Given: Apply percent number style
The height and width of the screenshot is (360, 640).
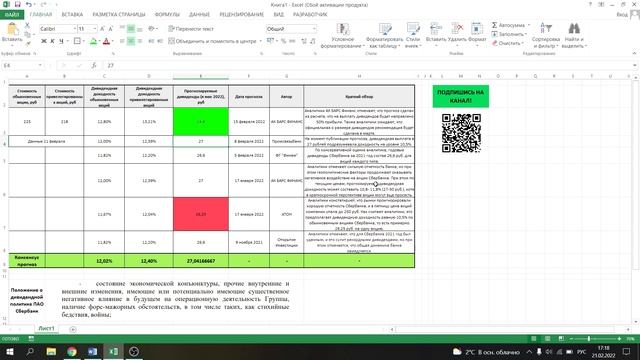Looking at the screenshot, I should (x=283, y=41).
